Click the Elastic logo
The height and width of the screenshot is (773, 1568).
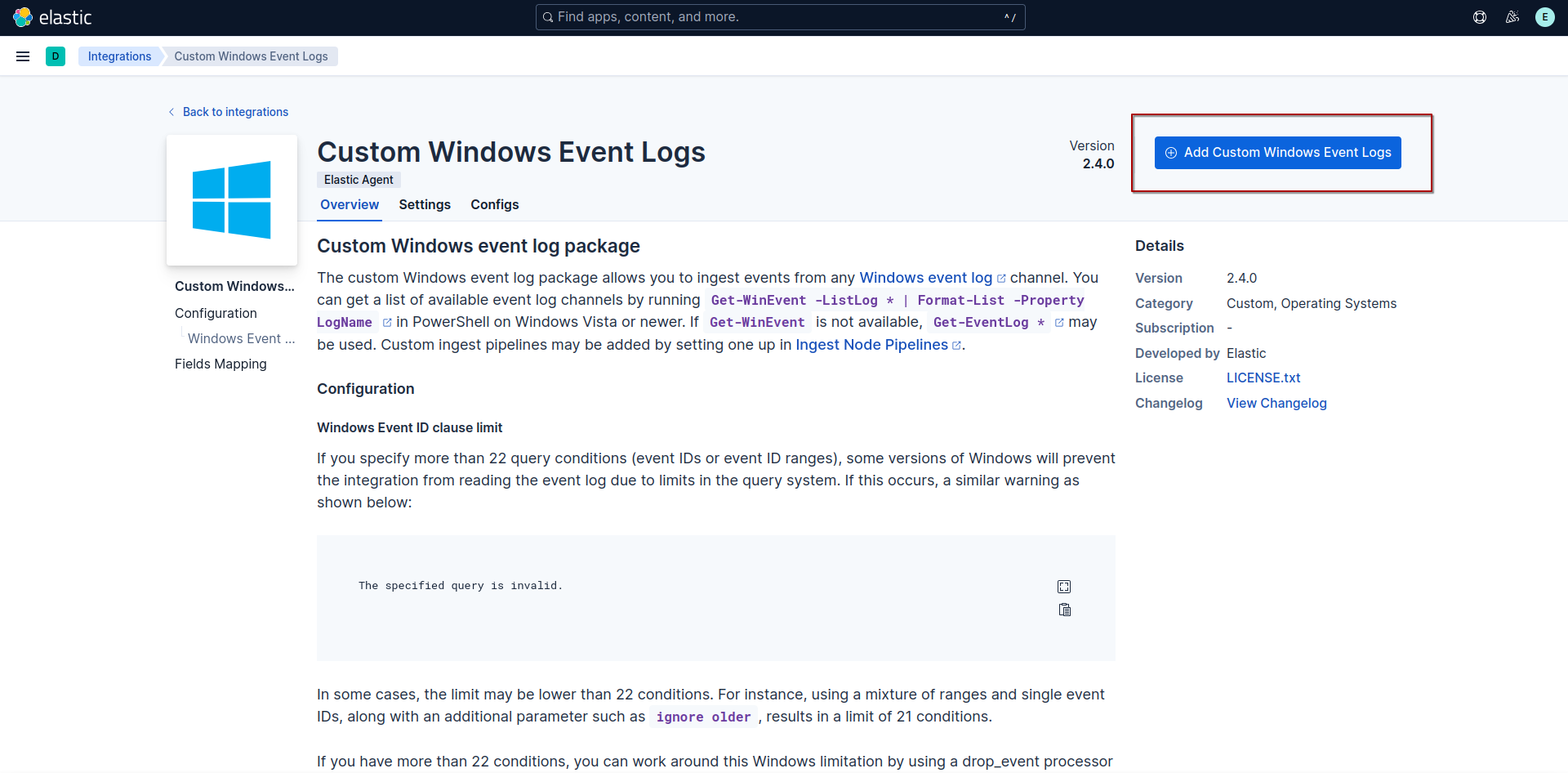click(x=52, y=17)
